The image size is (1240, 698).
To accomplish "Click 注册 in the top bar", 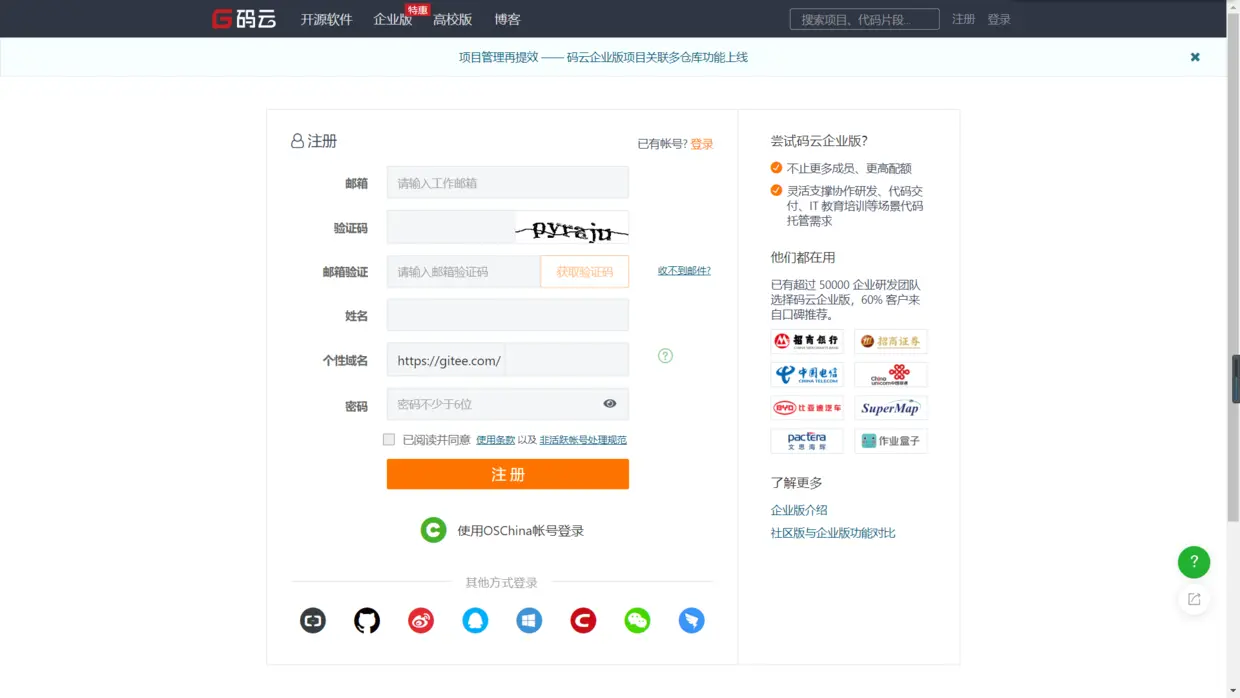I will tap(963, 19).
